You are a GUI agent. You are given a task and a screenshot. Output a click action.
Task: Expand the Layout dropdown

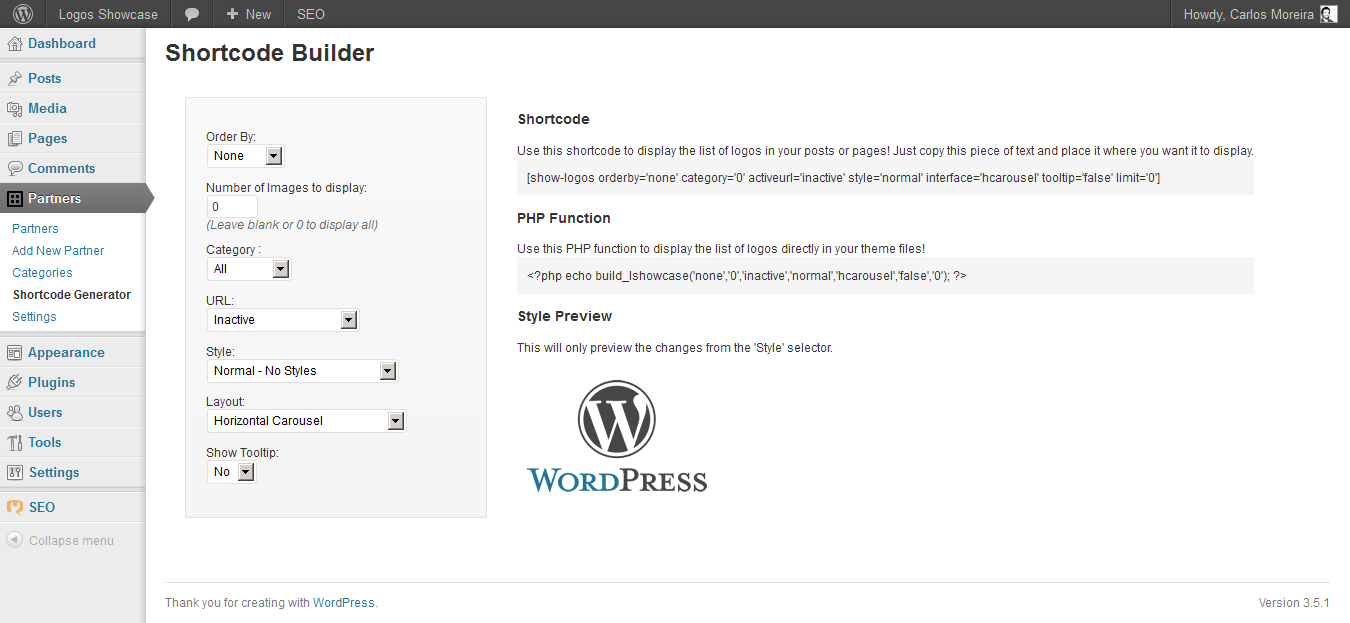point(307,421)
